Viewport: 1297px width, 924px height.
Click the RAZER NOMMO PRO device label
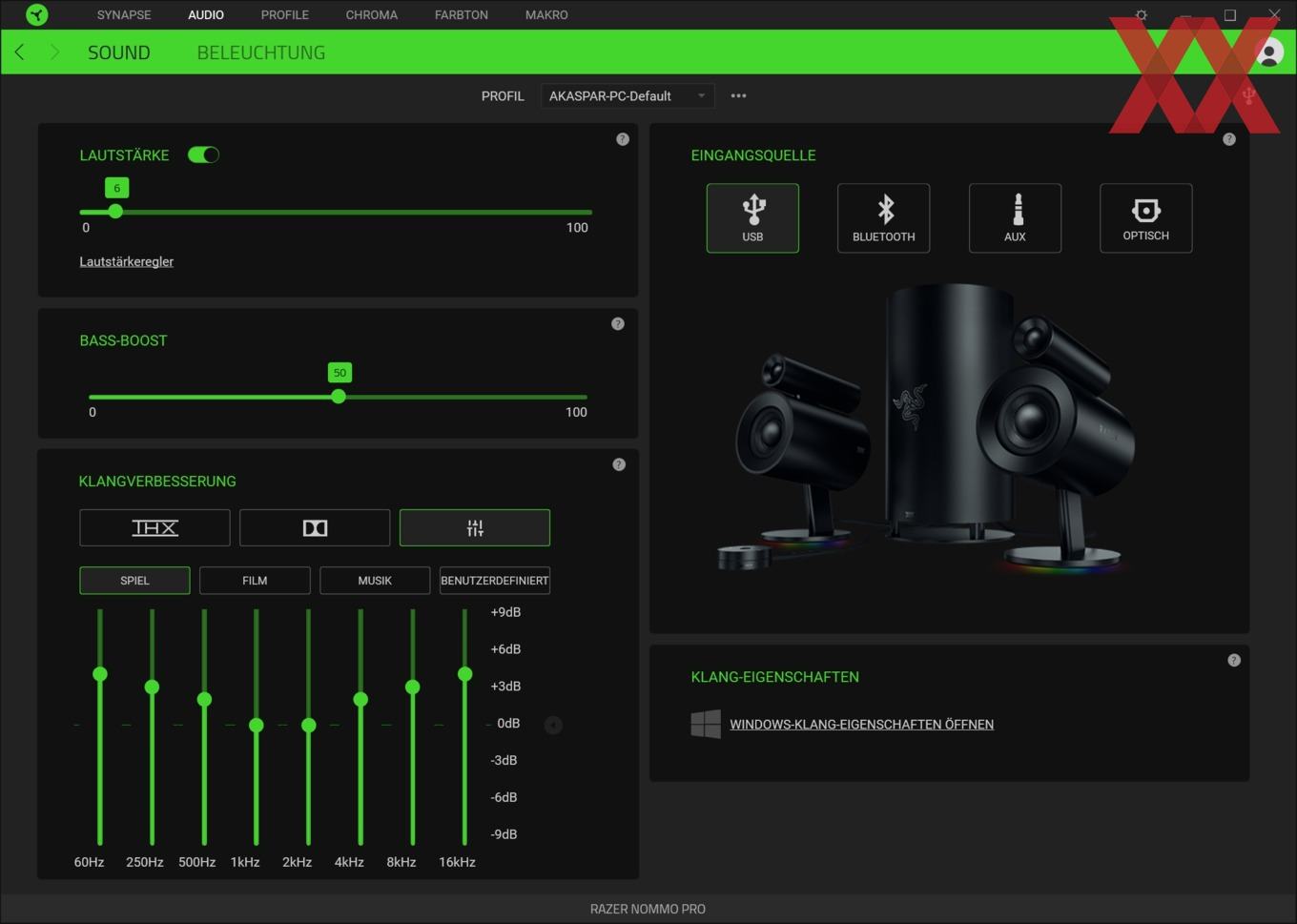click(648, 909)
